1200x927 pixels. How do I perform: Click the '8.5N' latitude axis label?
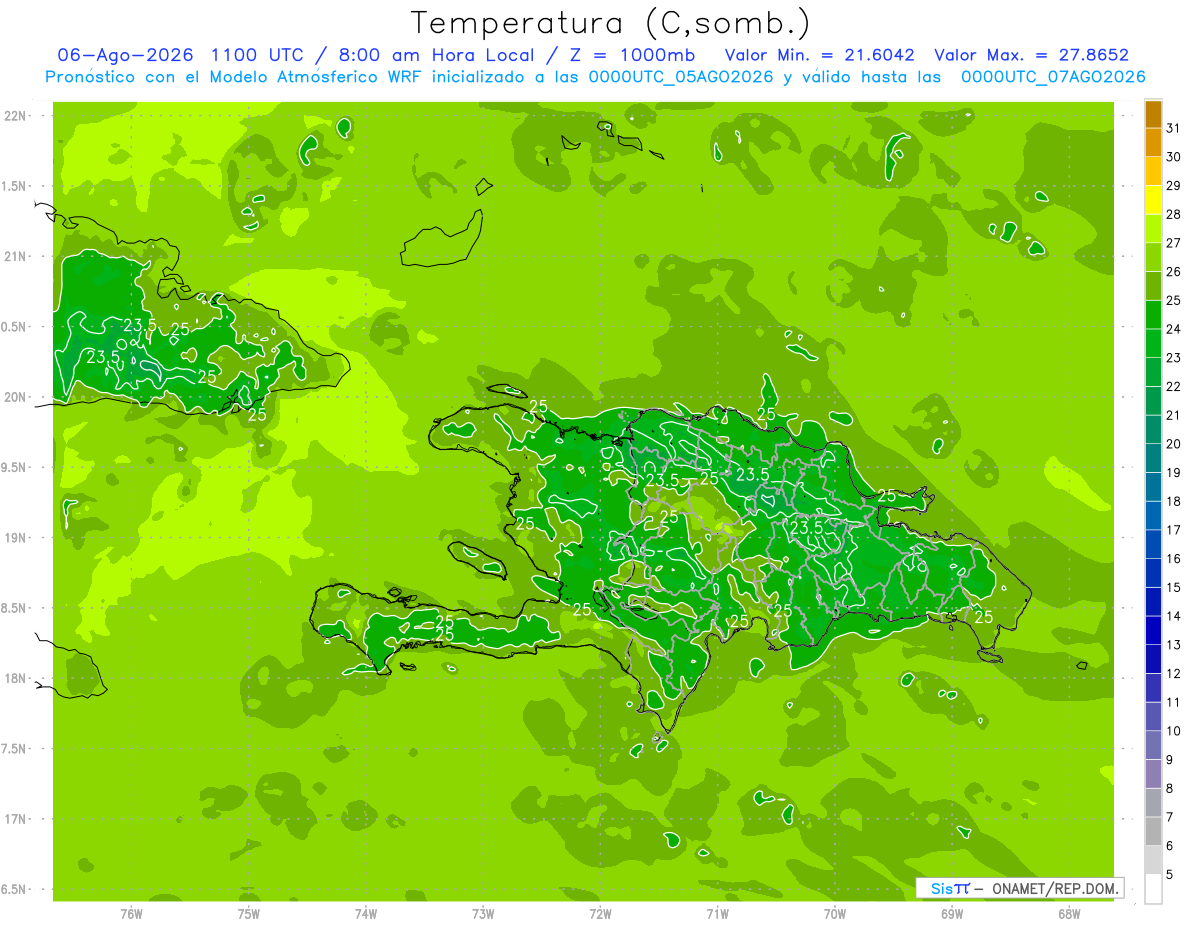tap(13, 608)
